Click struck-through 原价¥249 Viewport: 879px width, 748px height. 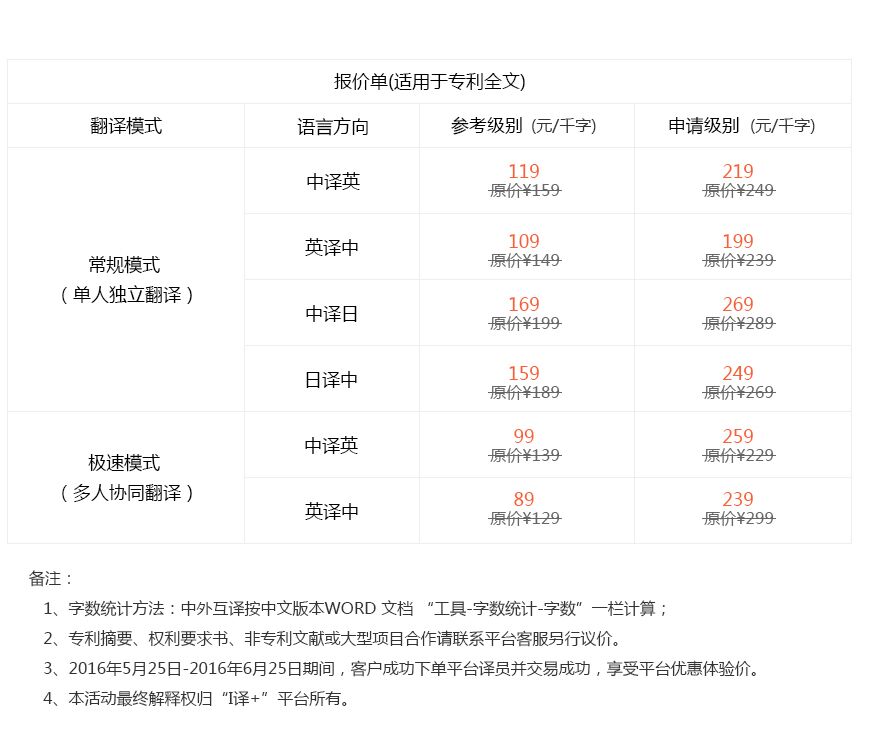tap(739, 191)
